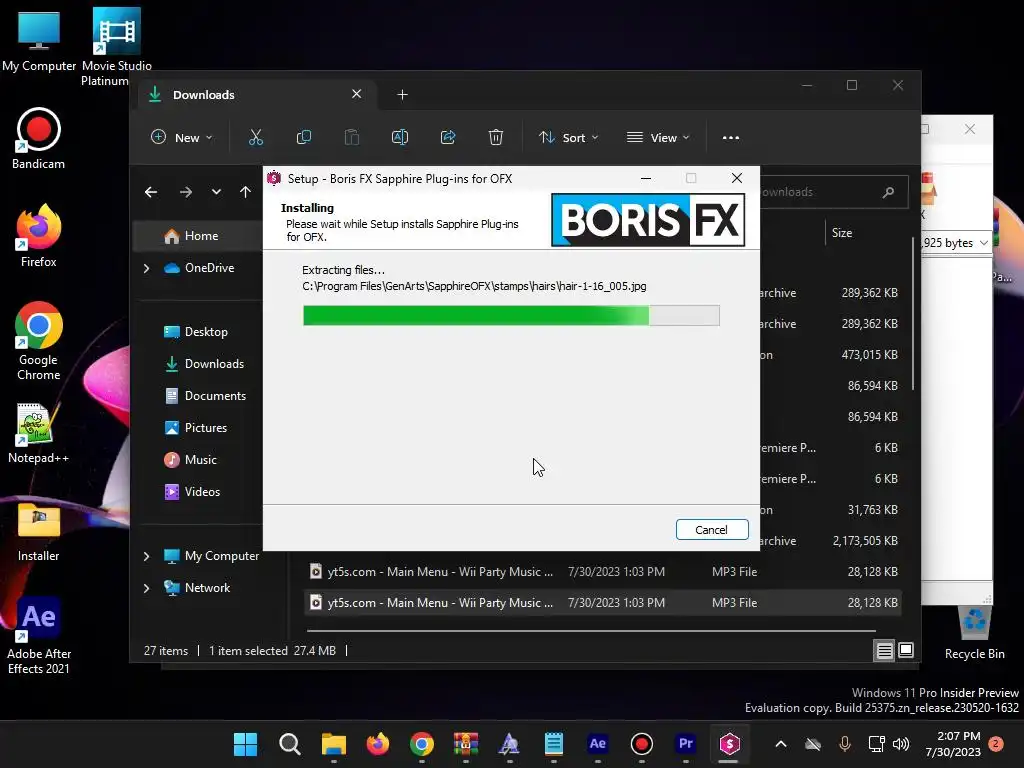Go up one folder level

[x=245, y=192]
